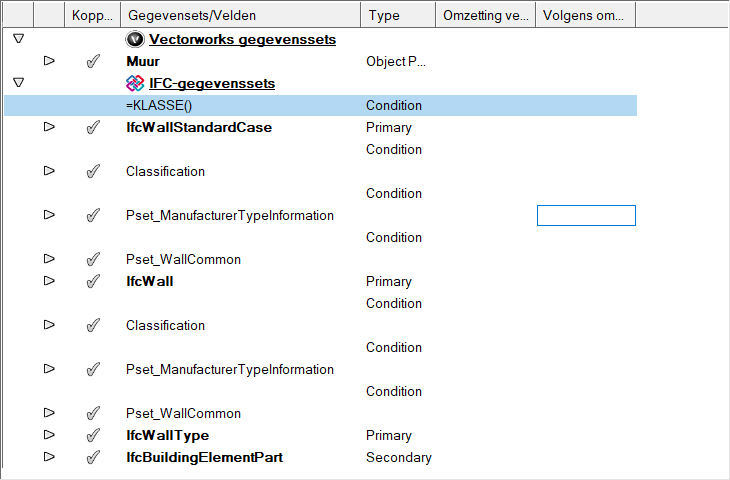The height and width of the screenshot is (480, 730).
Task: Collapse the IFC-gegevenssets group
Action: 18,82
